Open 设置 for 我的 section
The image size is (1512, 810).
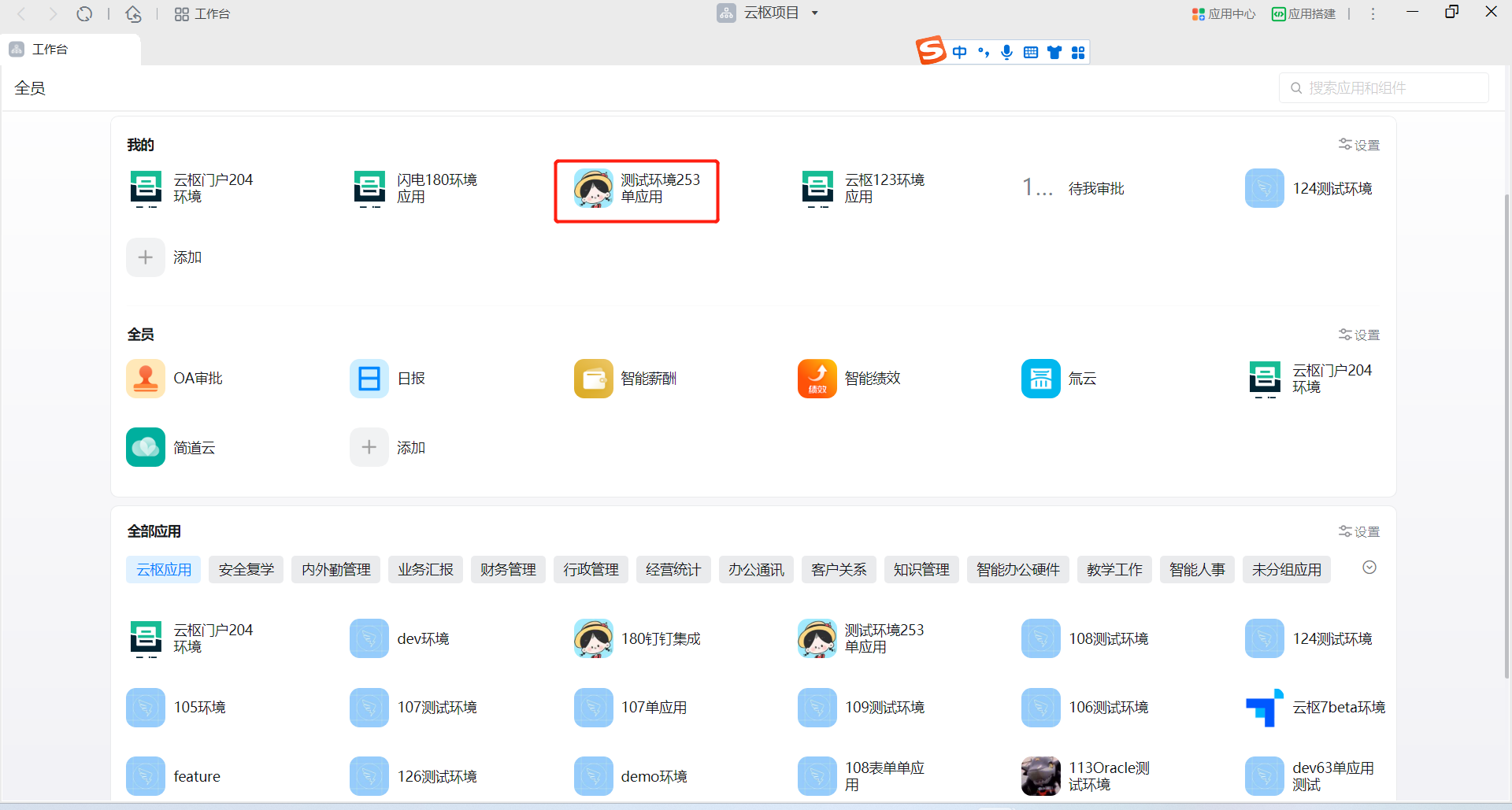pos(1359,145)
